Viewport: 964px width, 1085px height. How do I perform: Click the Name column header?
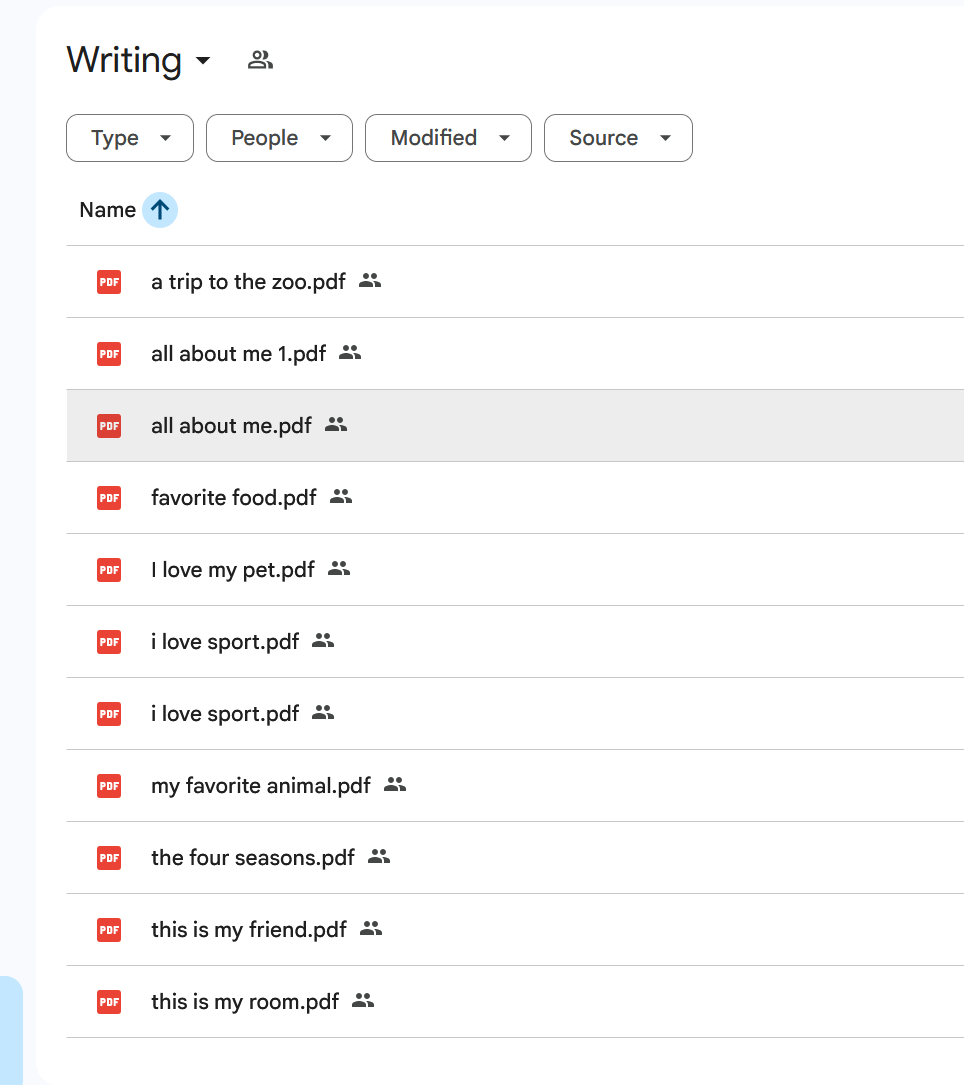pos(107,210)
